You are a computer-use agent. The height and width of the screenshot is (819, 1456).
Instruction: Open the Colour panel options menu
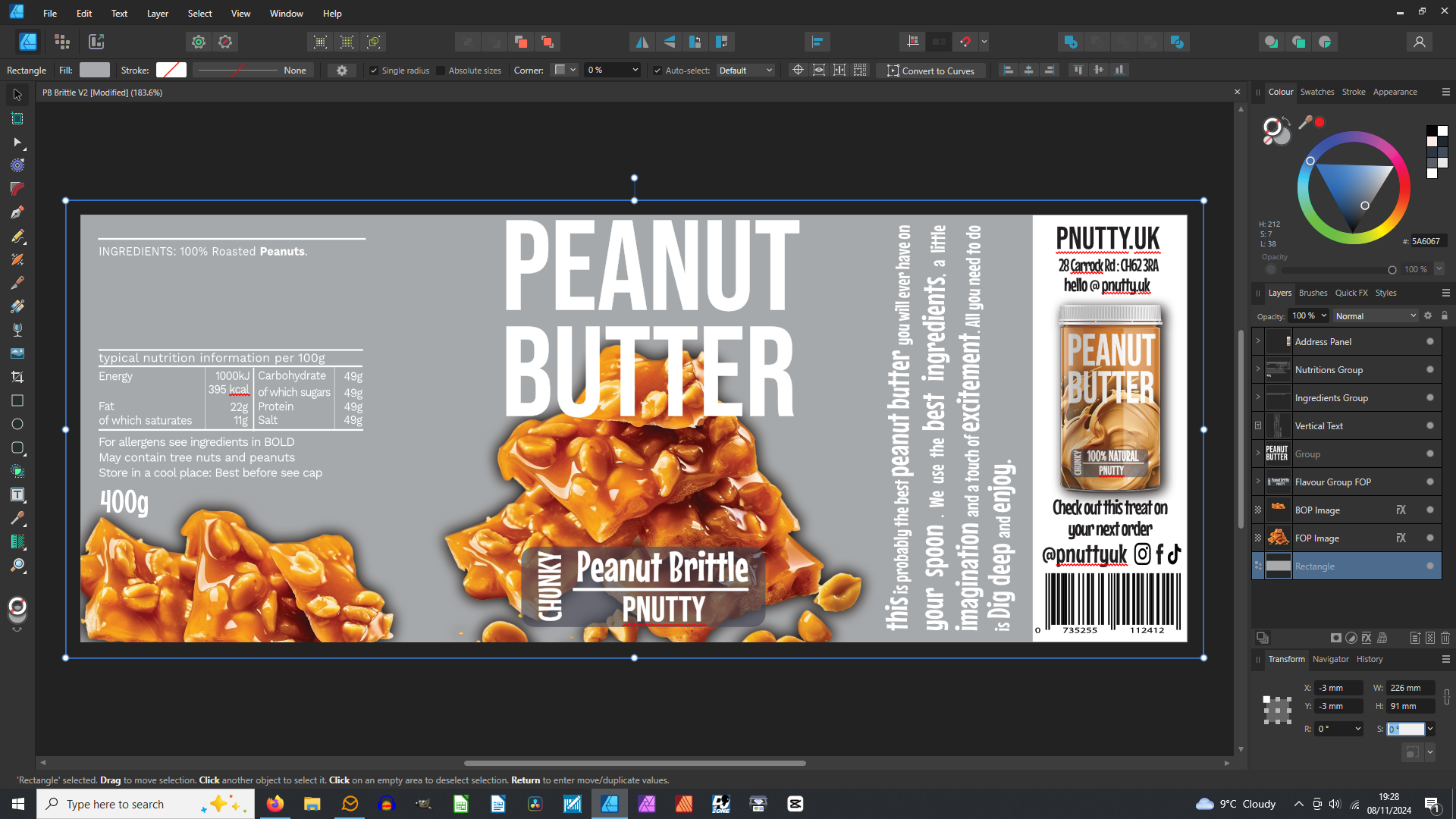click(1445, 92)
